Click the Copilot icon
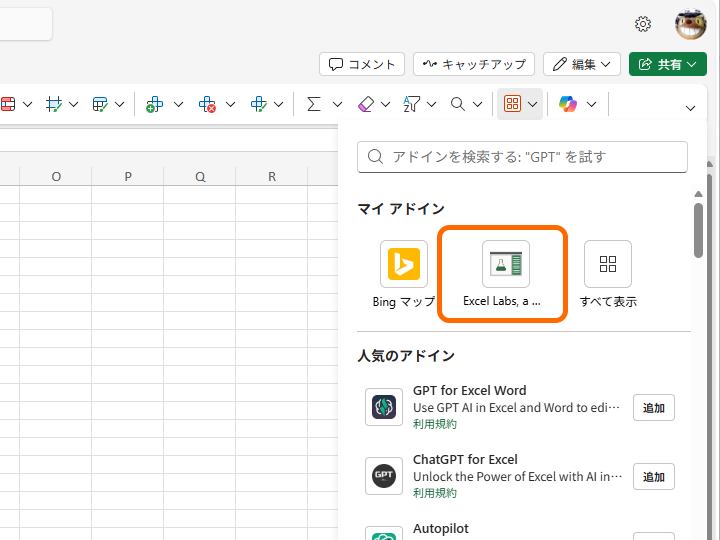 [x=568, y=104]
